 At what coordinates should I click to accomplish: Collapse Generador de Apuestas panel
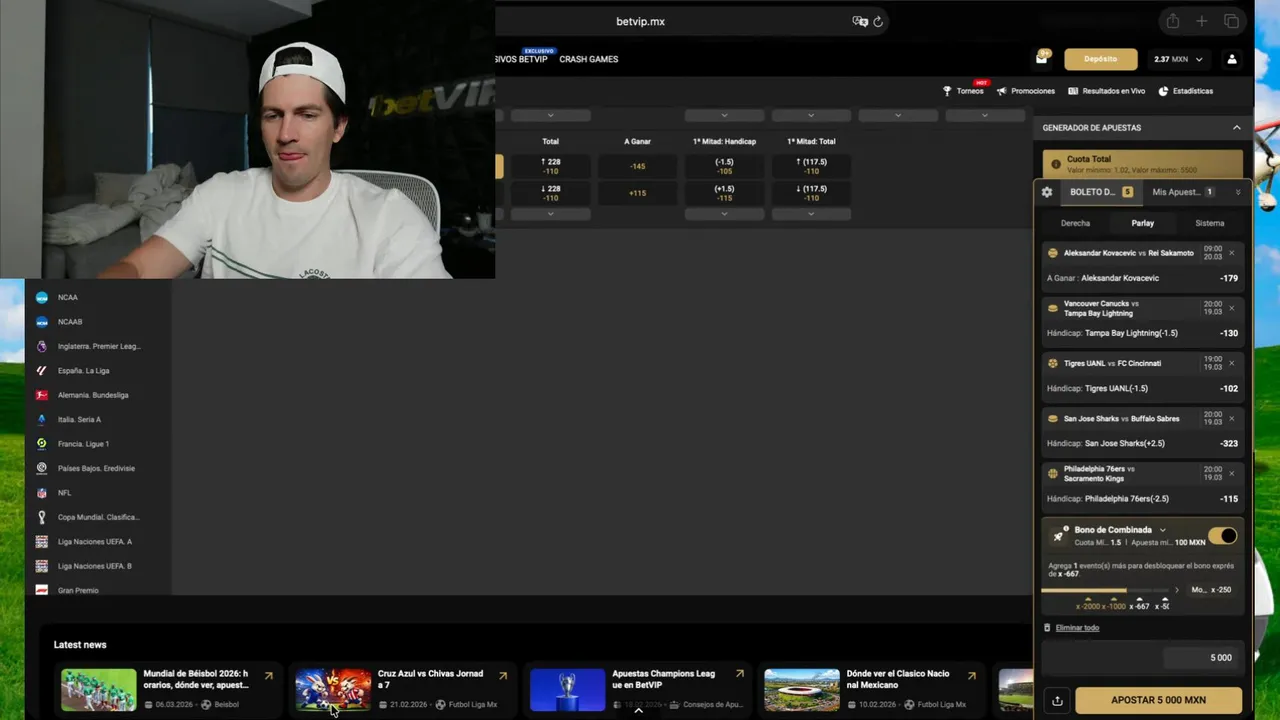click(x=1236, y=128)
